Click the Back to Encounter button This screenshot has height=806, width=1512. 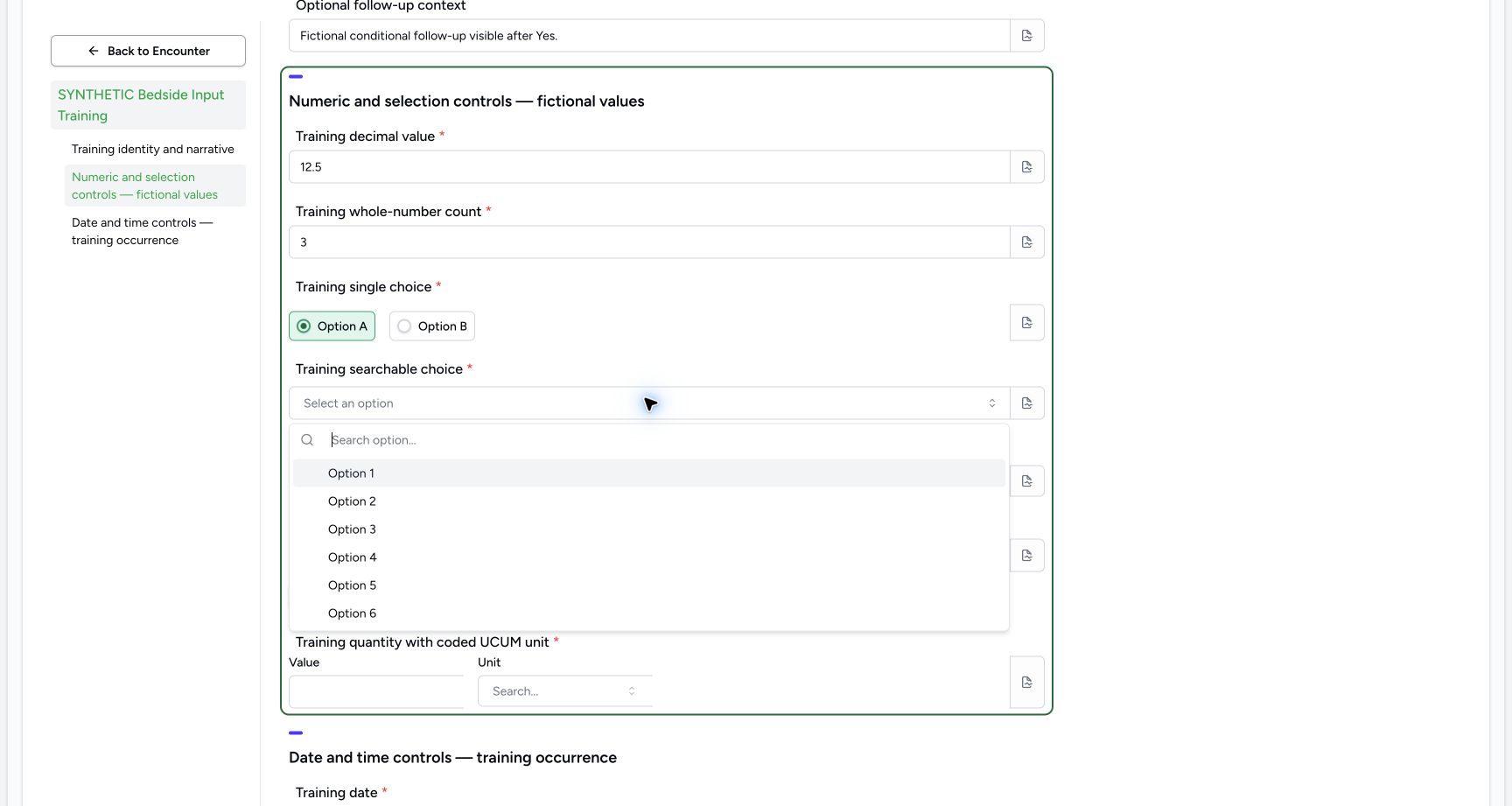(148, 51)
